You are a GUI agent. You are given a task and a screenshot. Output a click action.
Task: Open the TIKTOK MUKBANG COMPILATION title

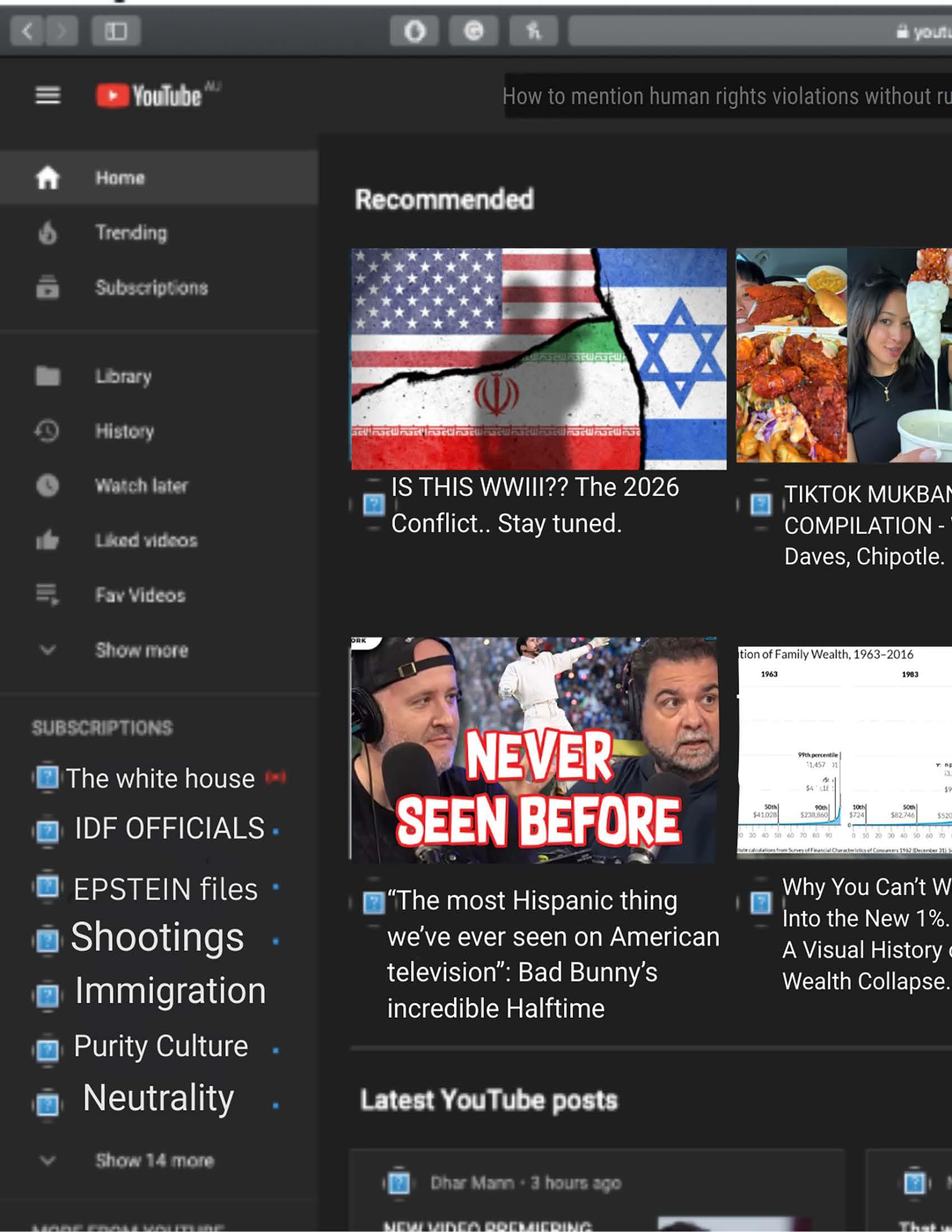tap(868, 525)
